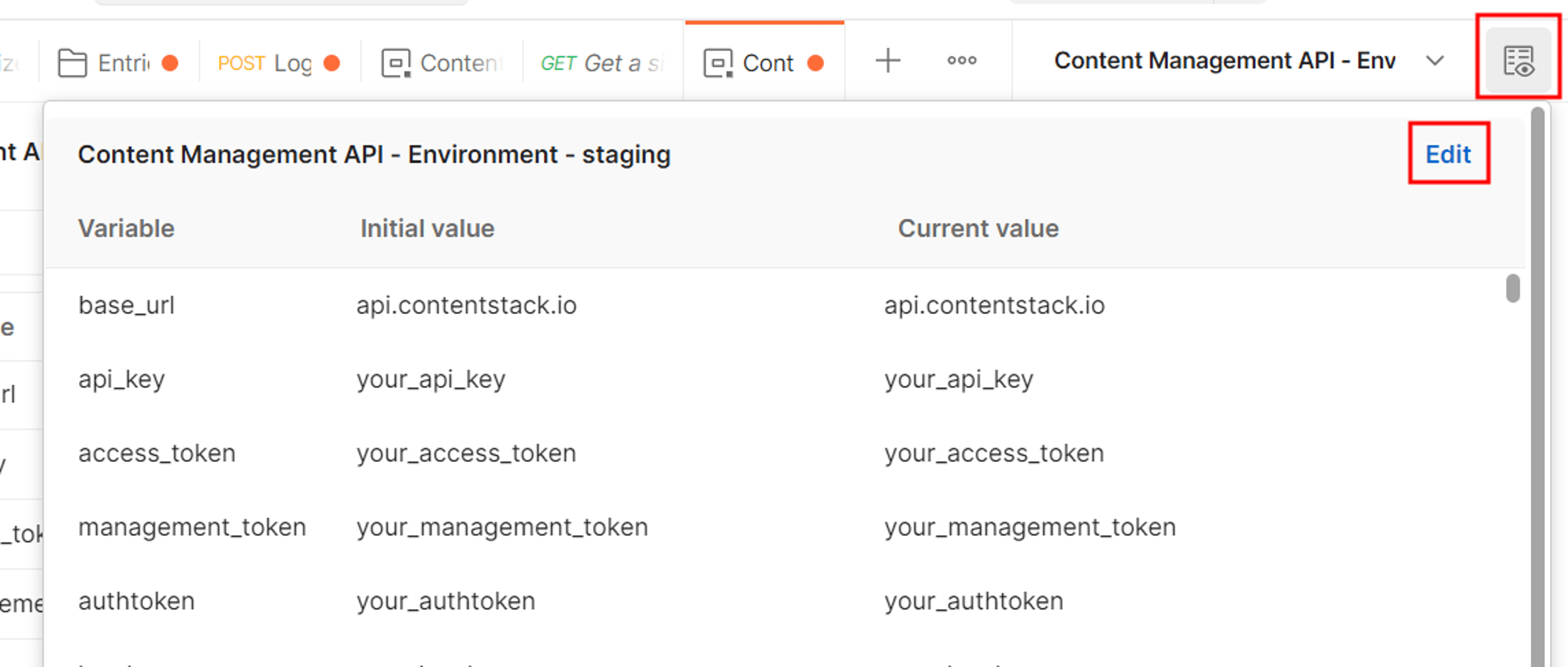Click current value api.contentstack.io
1568x667 pixels.
994,305
